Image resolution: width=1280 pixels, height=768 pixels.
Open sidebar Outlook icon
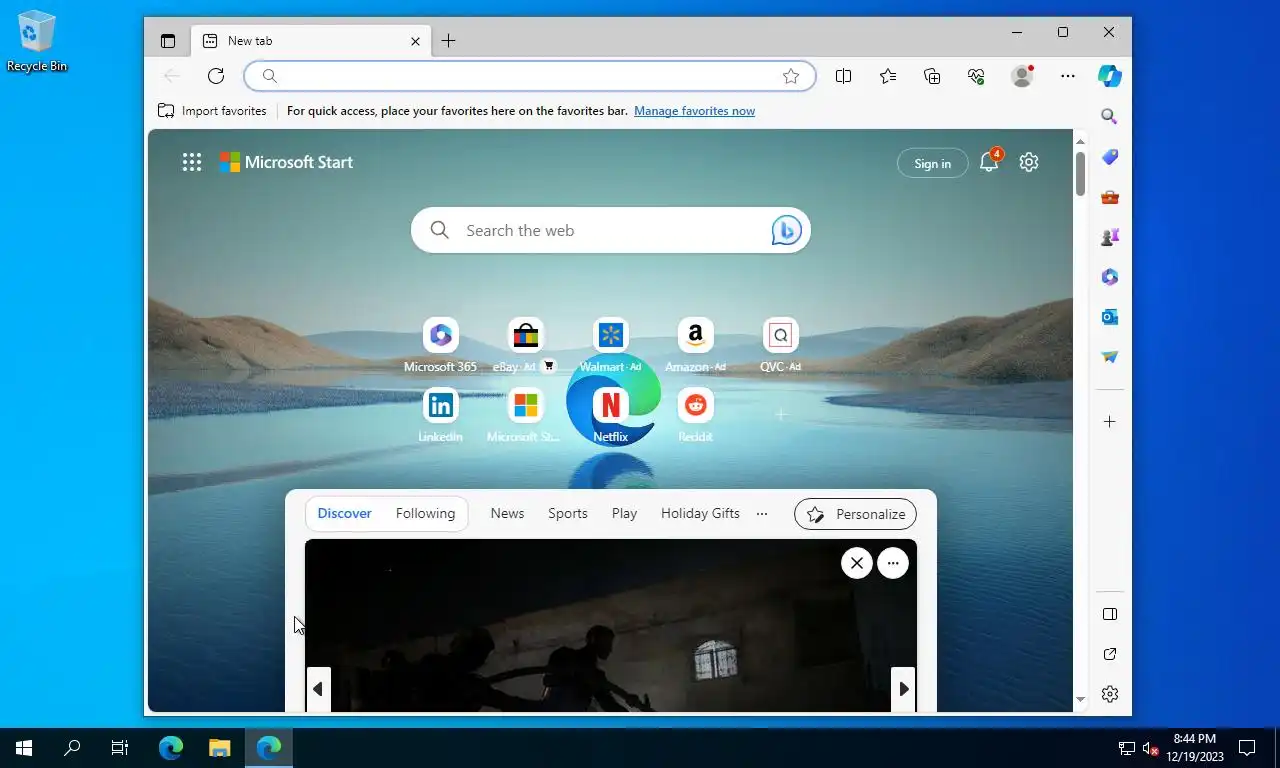tap(1109, 317)
